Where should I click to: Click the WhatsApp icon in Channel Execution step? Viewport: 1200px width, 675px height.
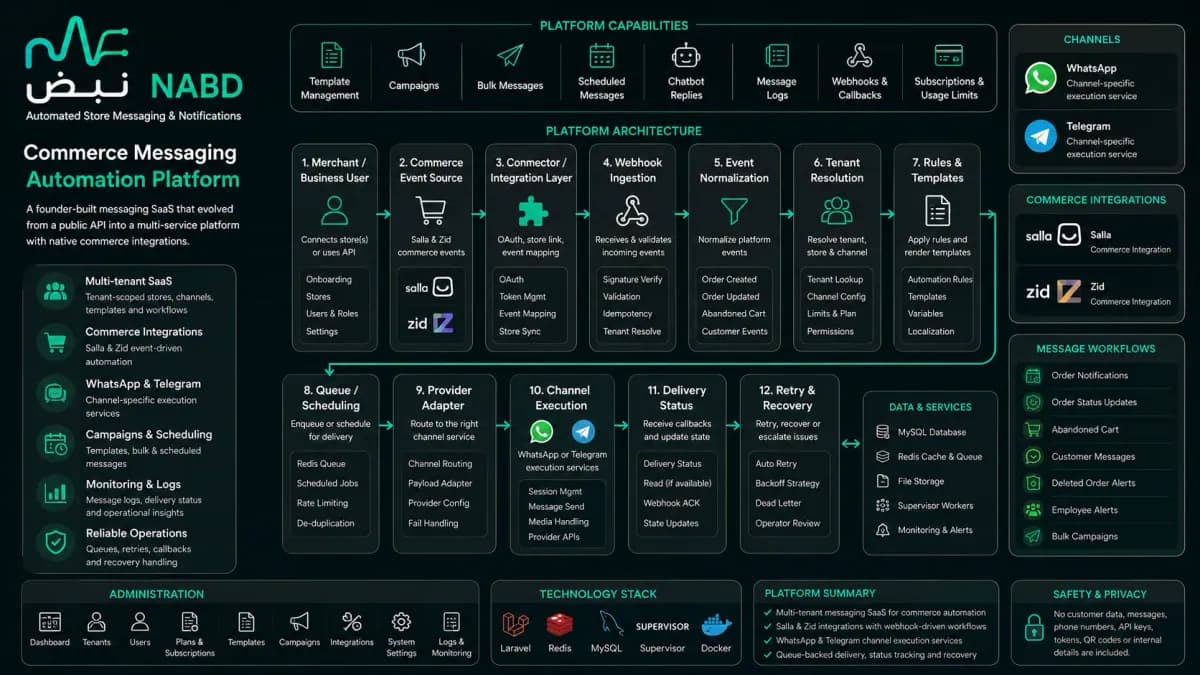[541, 432]
